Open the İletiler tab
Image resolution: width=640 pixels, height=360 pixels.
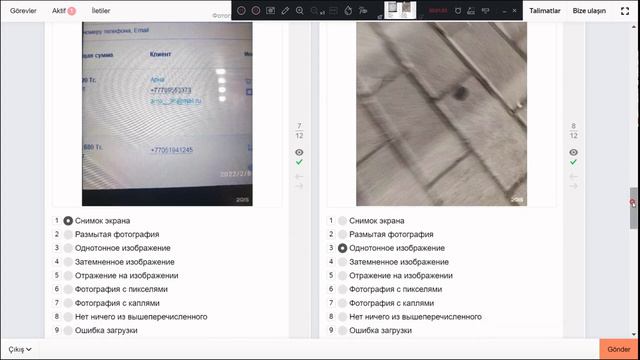[101, 11]
